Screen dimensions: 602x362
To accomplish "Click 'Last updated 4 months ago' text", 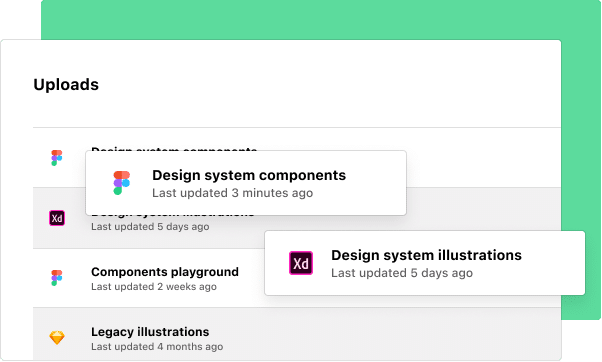I will 157,347.
